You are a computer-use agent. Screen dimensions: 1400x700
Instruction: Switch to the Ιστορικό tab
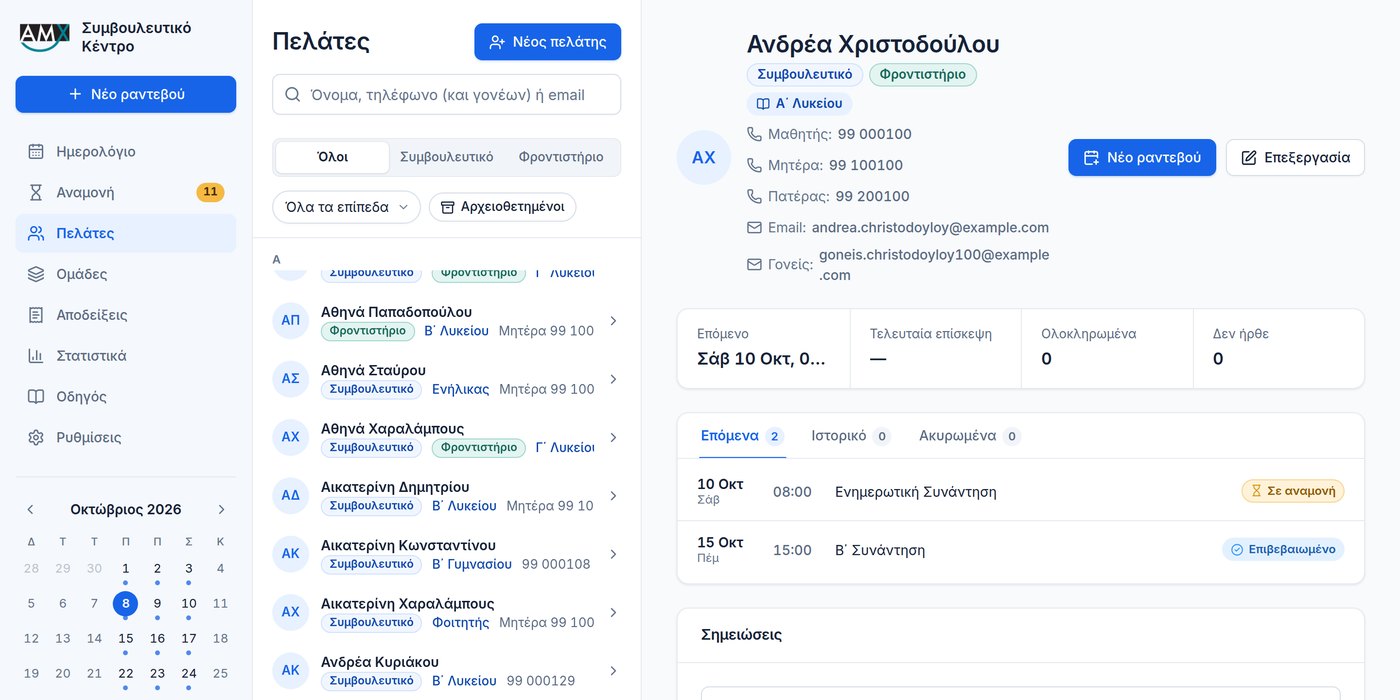point(851,436)
